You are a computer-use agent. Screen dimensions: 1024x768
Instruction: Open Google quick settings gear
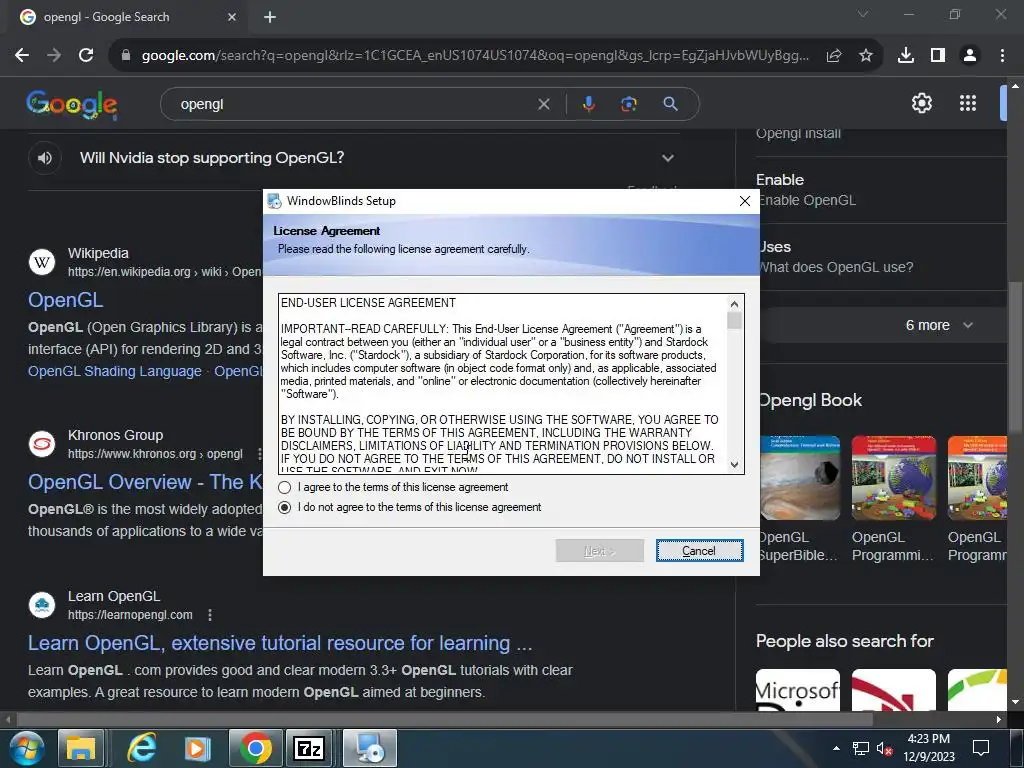tap(921, 103)
